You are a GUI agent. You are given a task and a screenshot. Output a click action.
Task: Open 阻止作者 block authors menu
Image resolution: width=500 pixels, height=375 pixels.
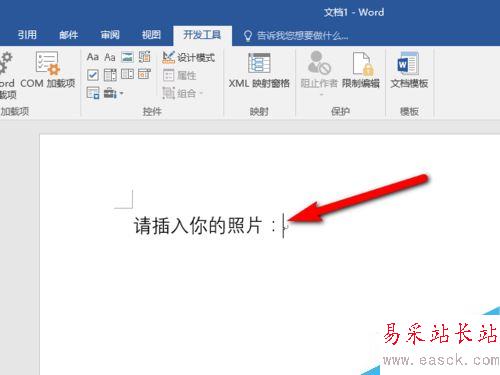point(319,73)
